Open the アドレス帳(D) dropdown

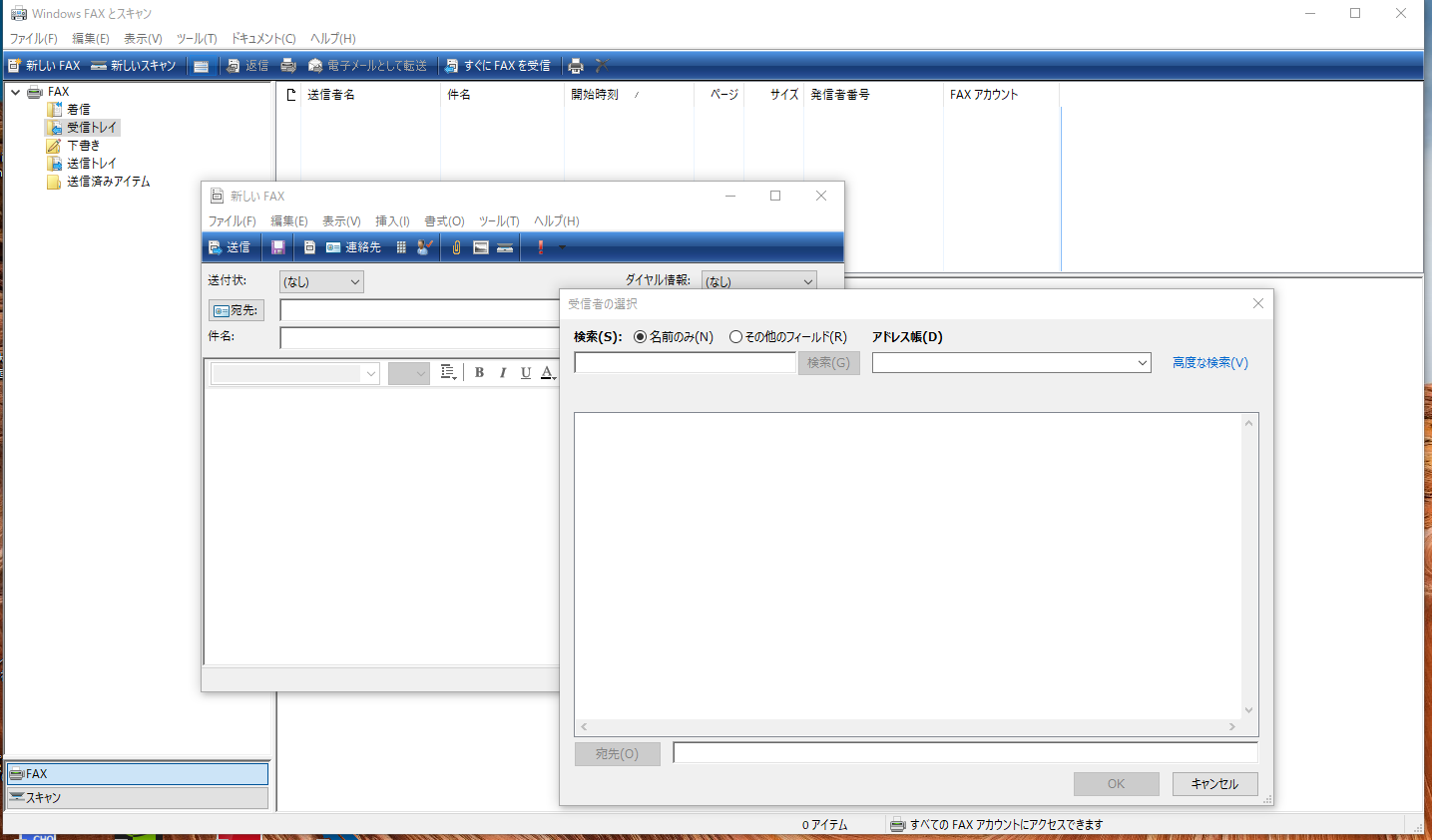1012,363
